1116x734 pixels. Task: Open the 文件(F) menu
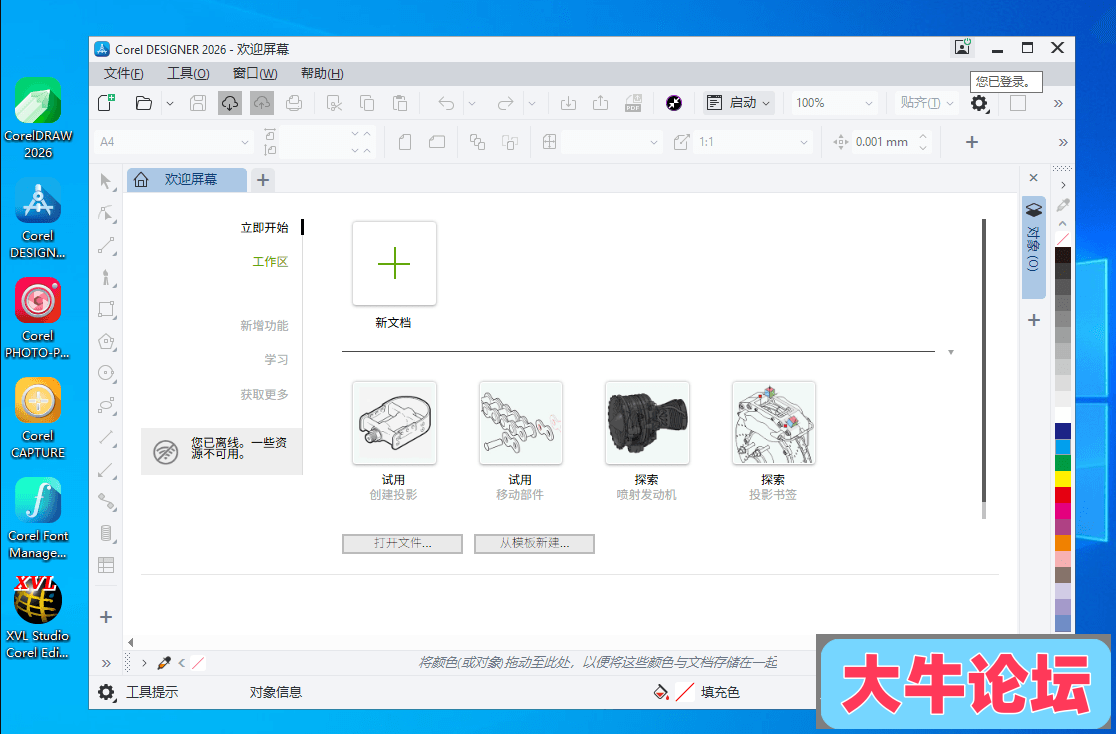(124, 73)
